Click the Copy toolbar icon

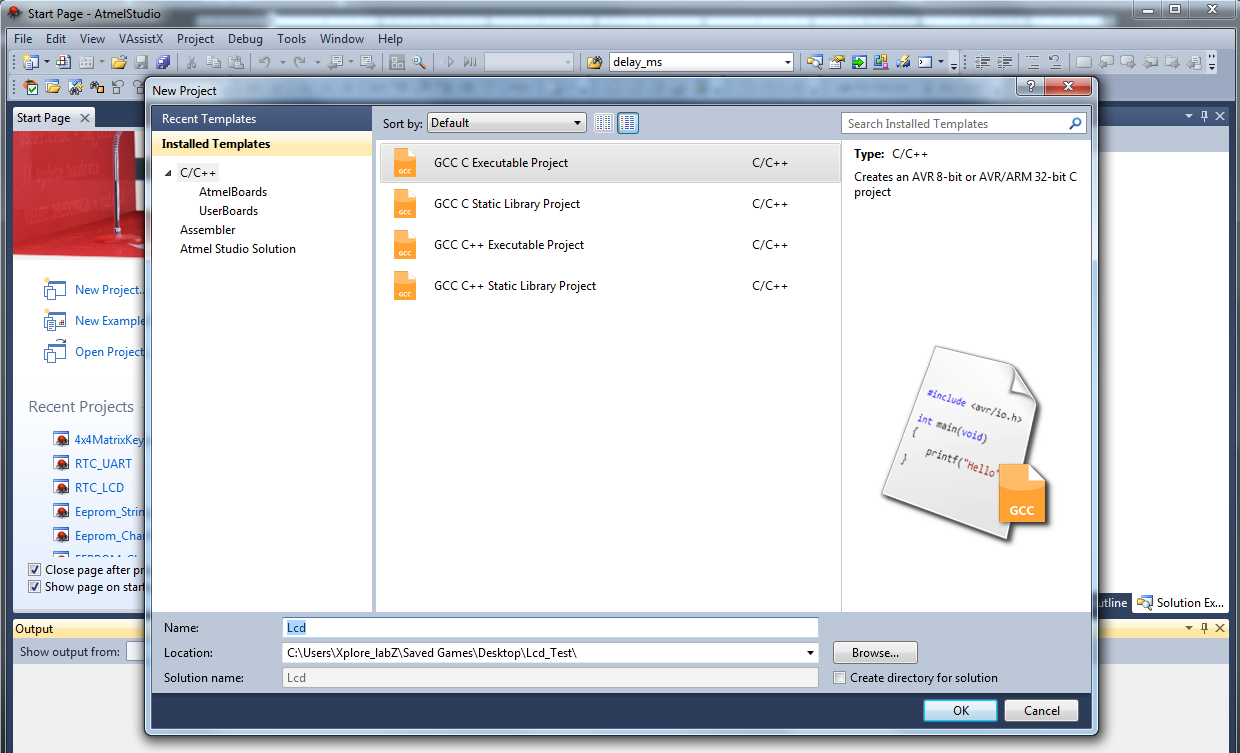[213, 62]
